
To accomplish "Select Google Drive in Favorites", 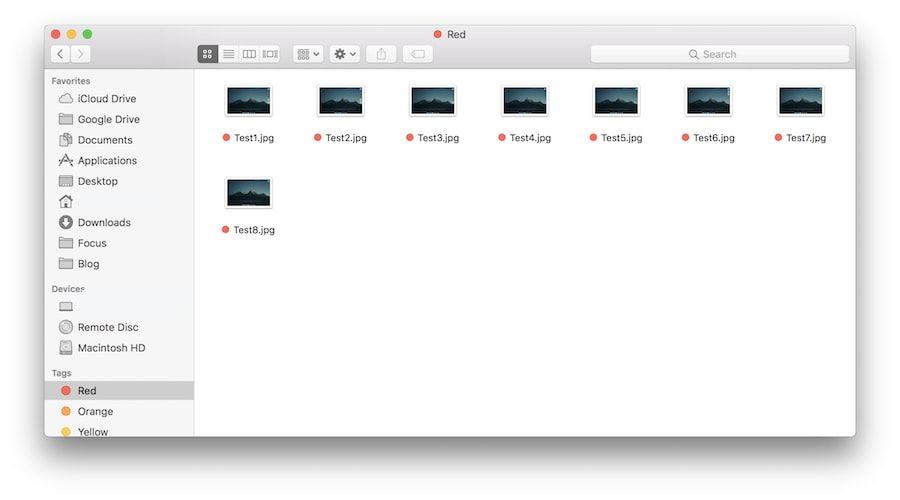I will coord(108,120).
